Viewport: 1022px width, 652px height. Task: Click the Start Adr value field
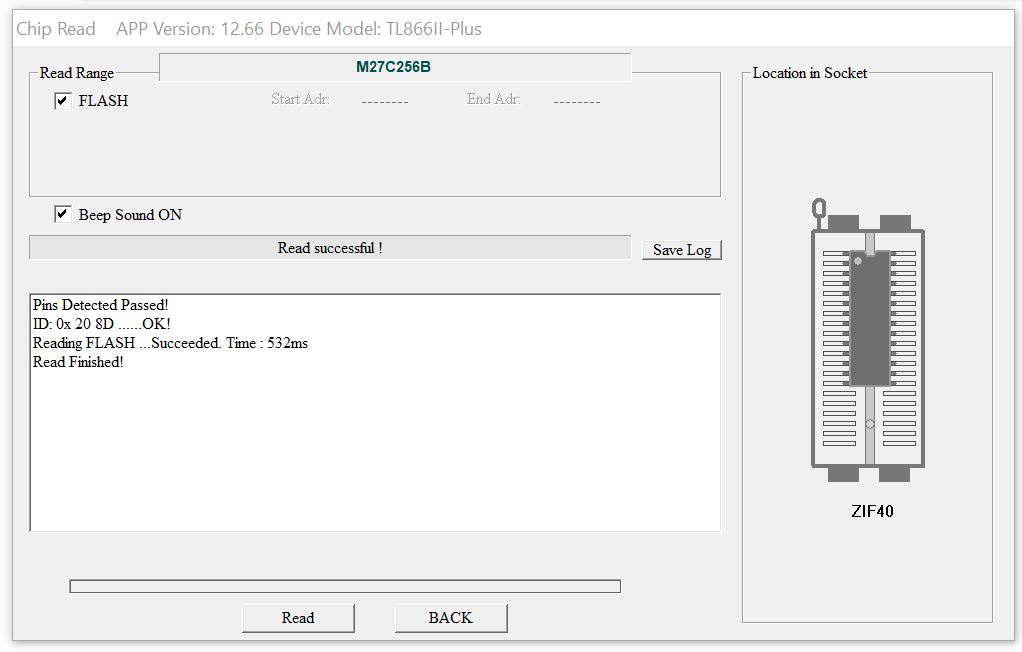click(x=384, y=101)
